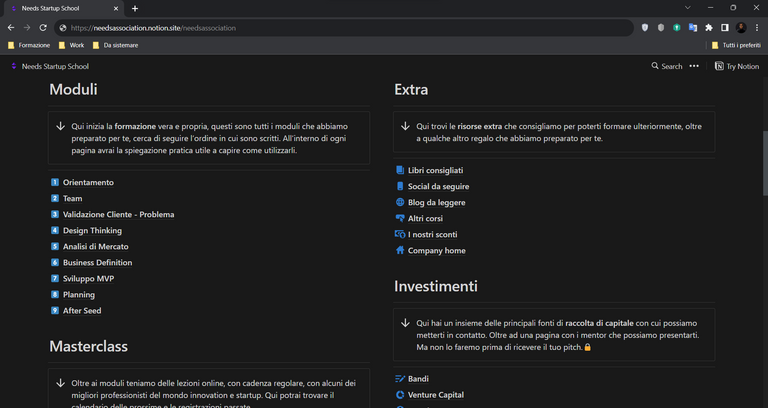Click the Extra section heading
Screen dimensions: 768x408
(411, 89)
